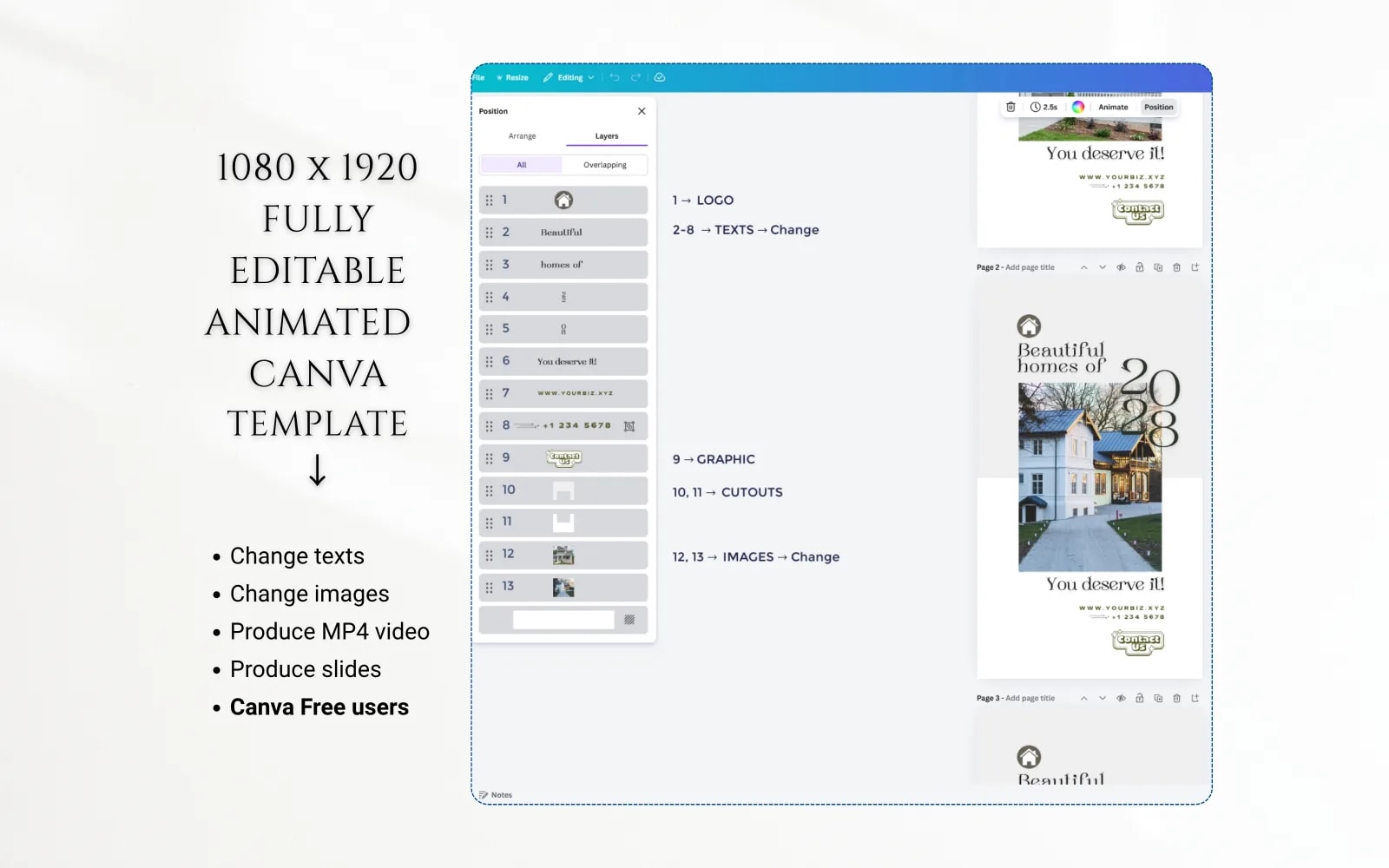Switch to the Layers tab
The height and width of the screenshot is (868, 1389).
(606, 136)
